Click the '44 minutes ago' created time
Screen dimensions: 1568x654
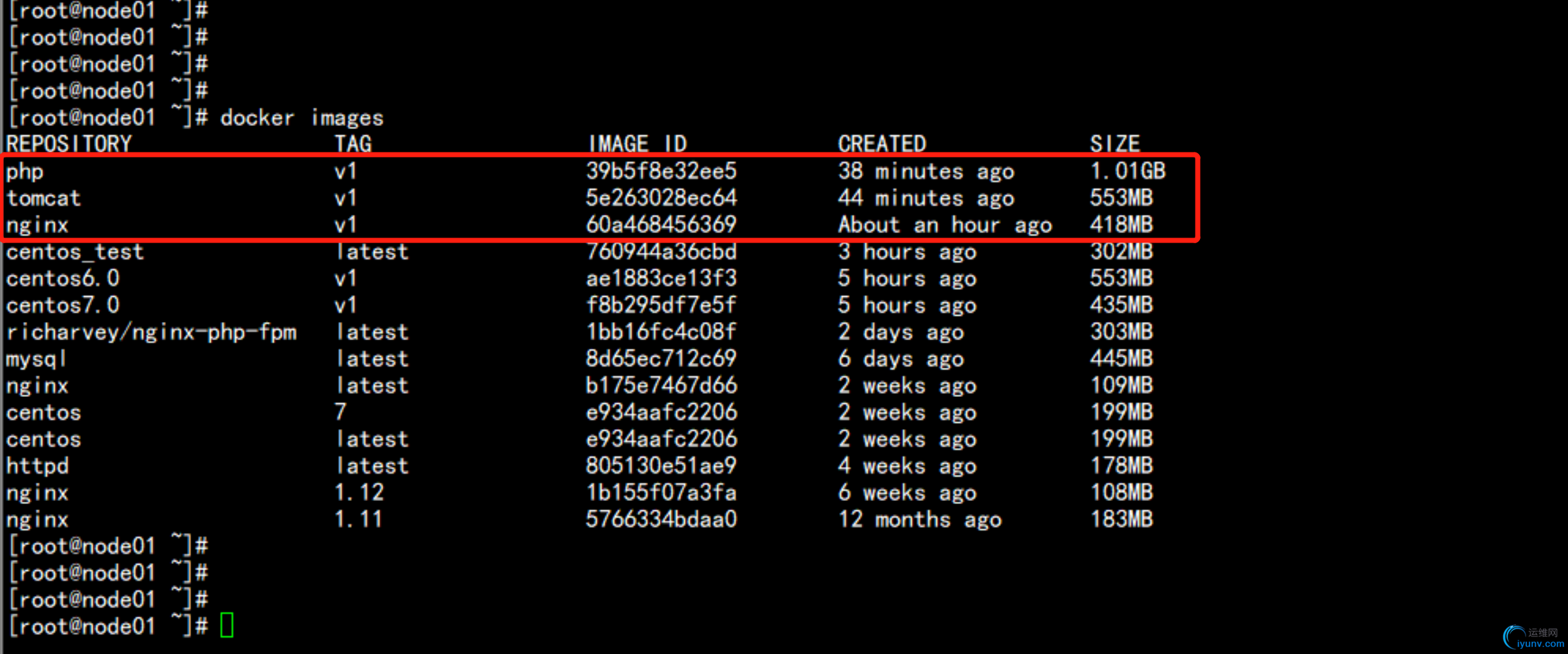coord(926,199)
